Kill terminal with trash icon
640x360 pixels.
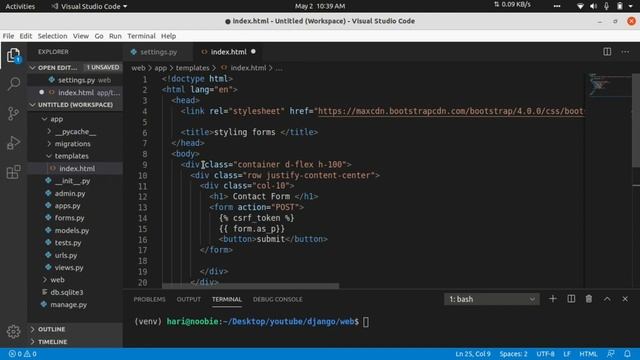pos(589,299)
